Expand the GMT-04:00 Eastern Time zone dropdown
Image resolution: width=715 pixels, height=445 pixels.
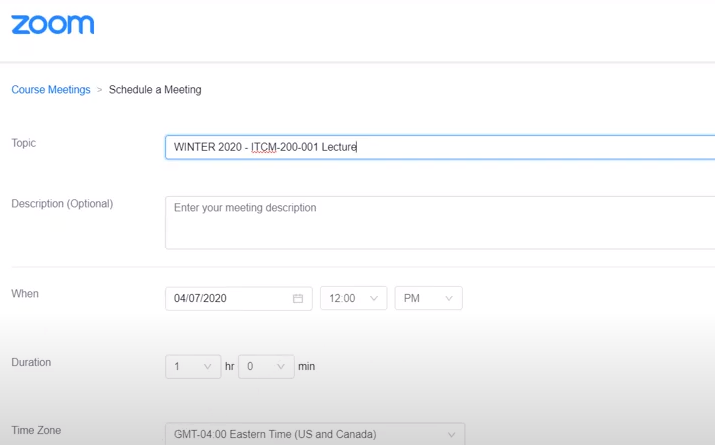click(314, 434)
